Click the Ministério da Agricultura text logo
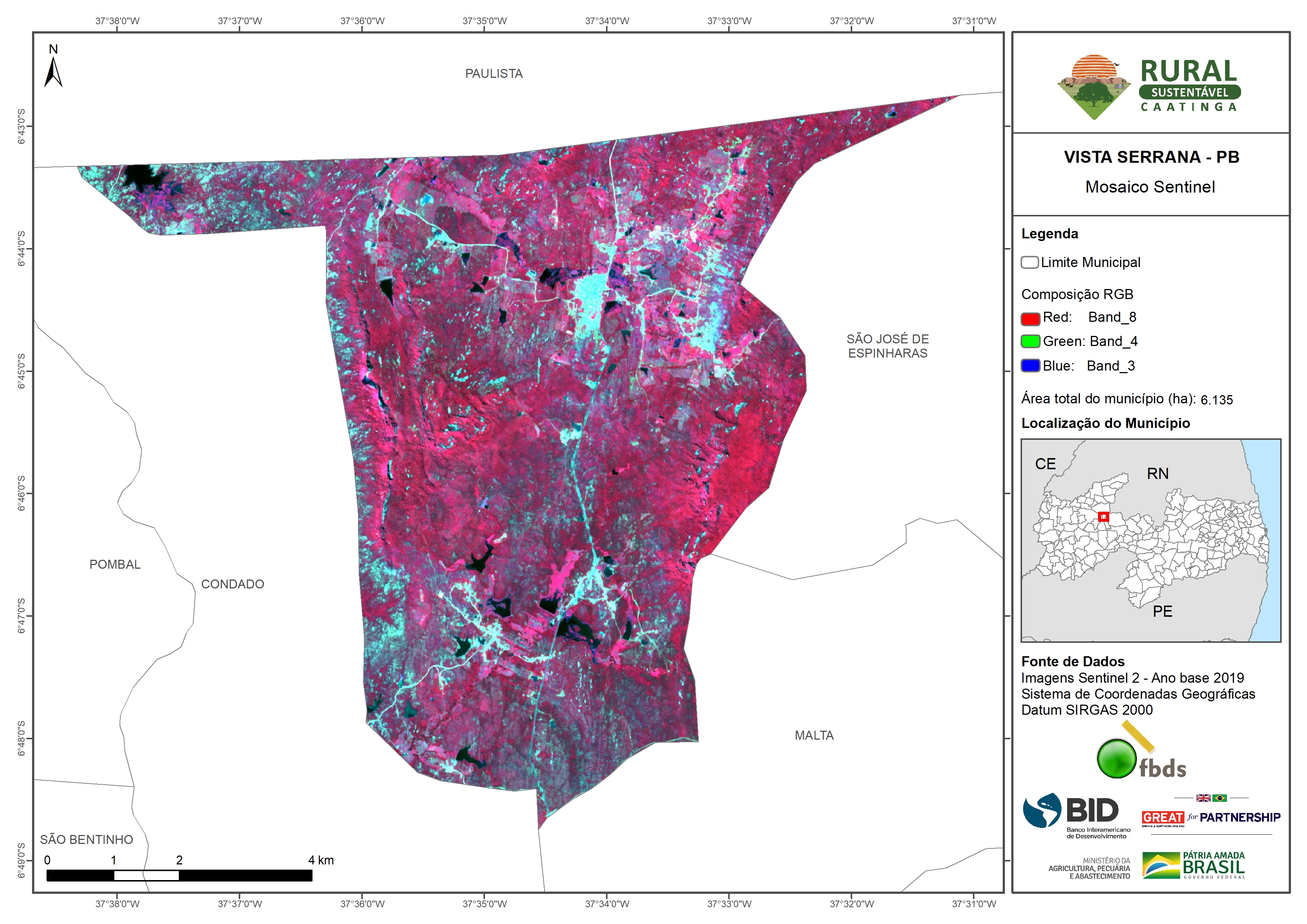This screenshot has width=1307, height=924. [x=1089, y=869]
